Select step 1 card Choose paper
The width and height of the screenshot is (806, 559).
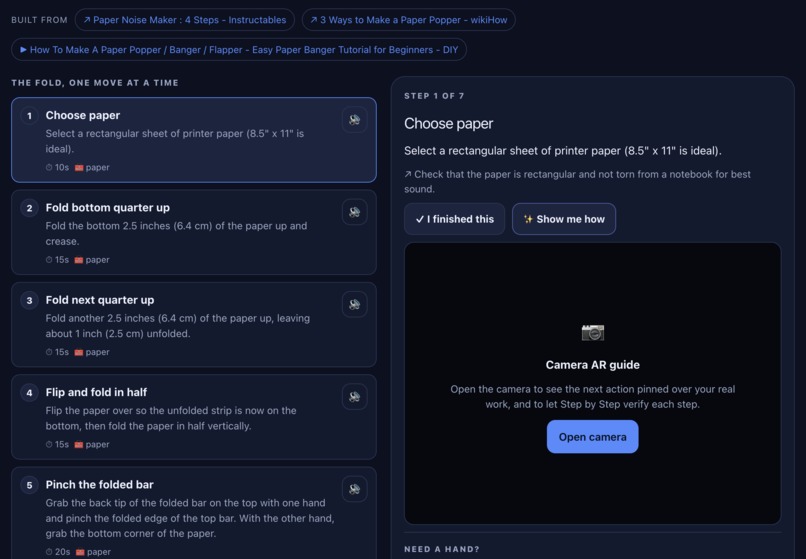coord(194,140)
